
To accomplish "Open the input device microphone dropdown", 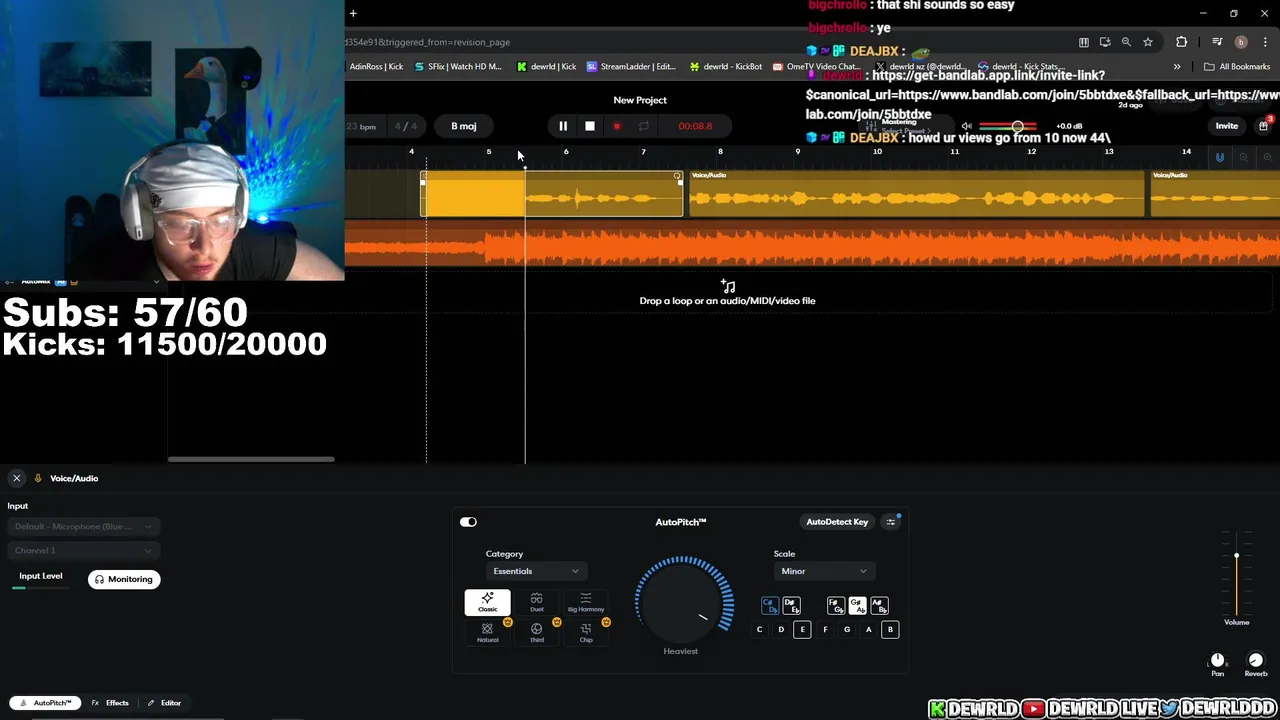I will (84, 526).
